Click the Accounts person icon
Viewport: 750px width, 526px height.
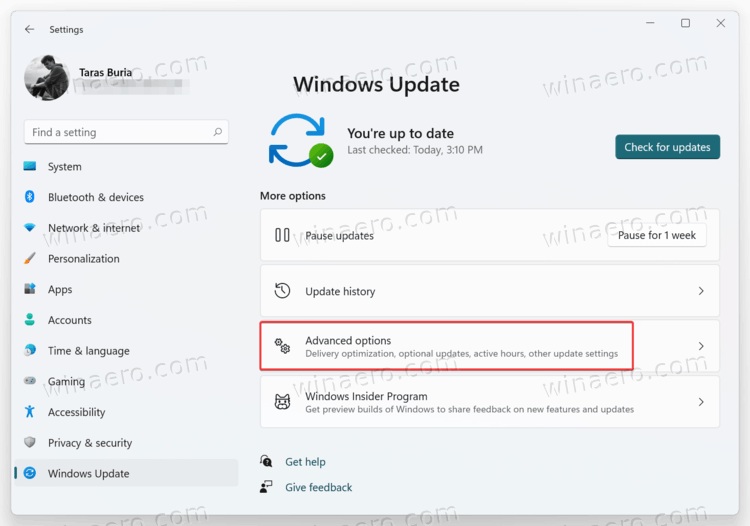[x=30, y=319]
